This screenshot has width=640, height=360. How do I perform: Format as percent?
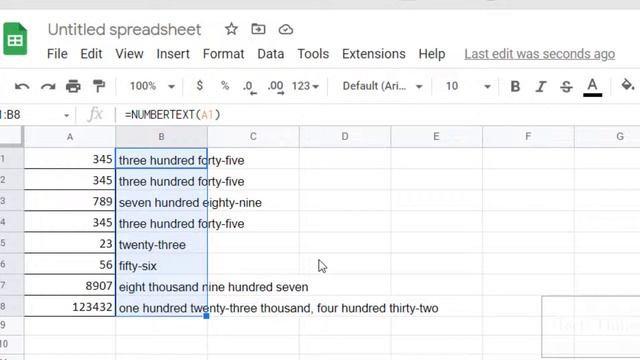point(225,86)
